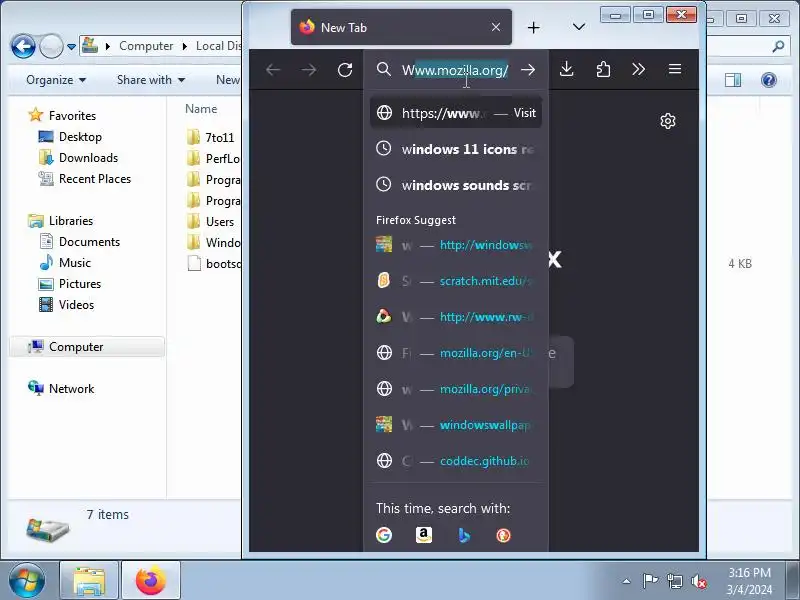Screen dimensions: 800x600
Task: Click the Firefox forward arrow button
Action: [x=309, y=69]
